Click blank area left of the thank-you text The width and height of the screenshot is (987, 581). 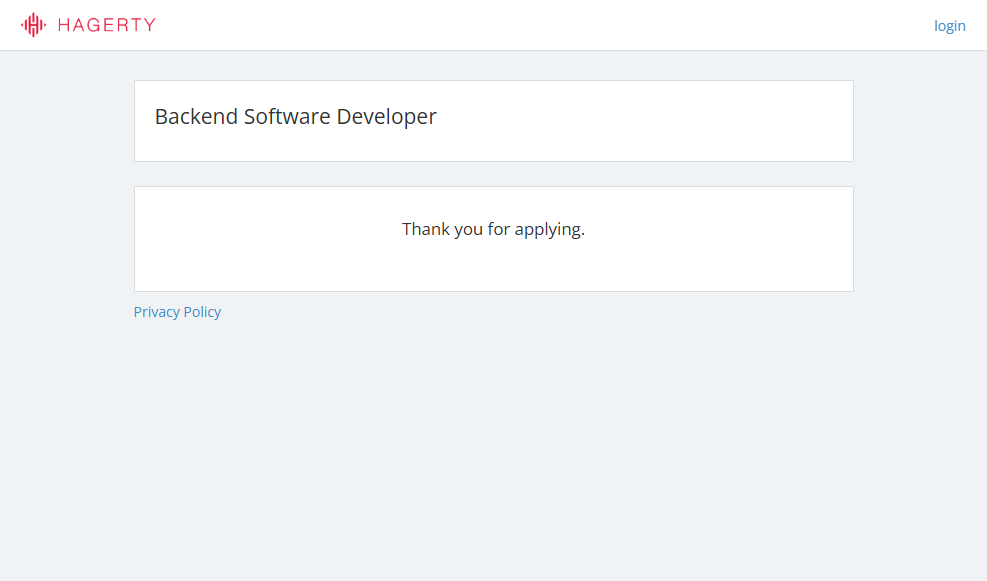[x=260, y=238]
